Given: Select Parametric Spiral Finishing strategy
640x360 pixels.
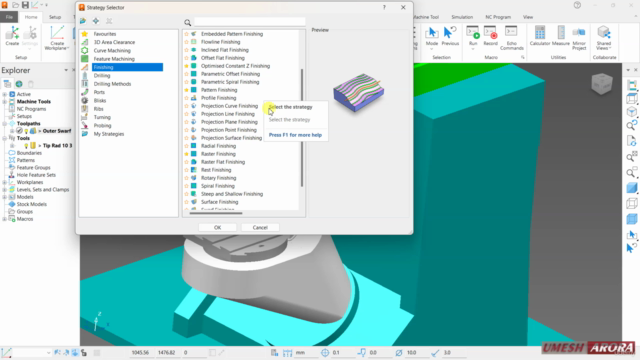Looking at the screenshot, I should pos(230,82).
